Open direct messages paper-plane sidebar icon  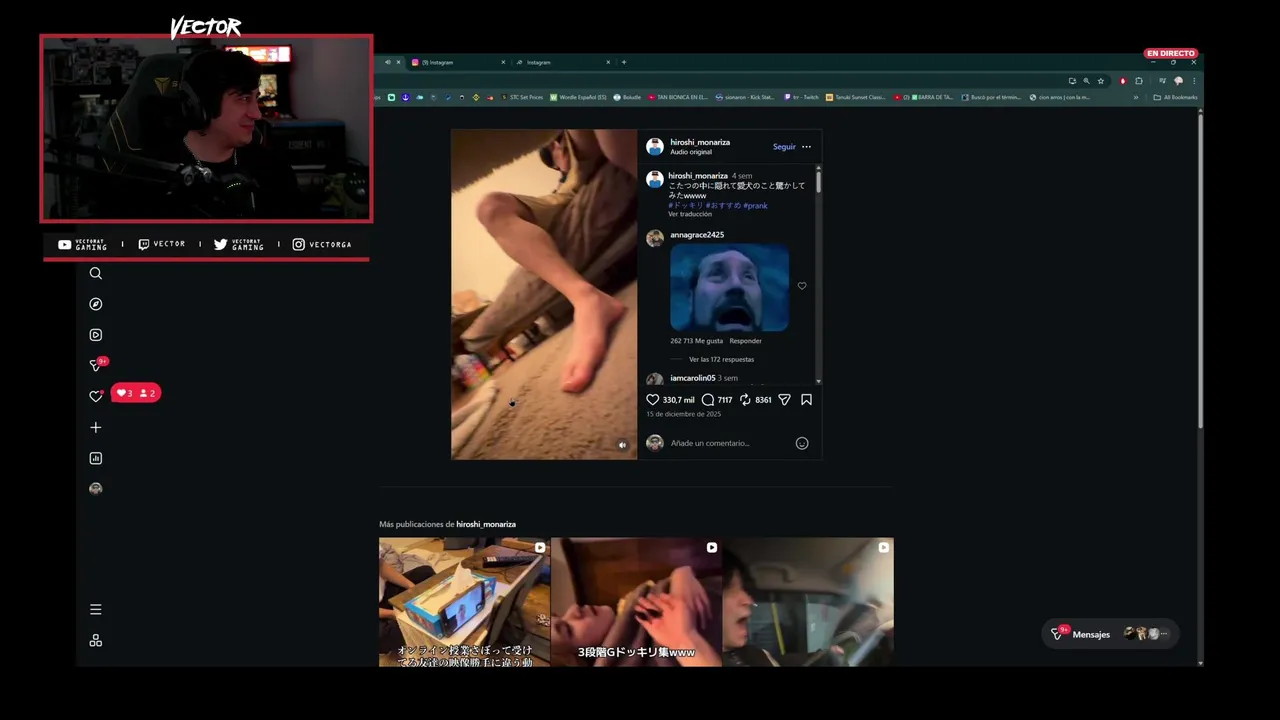point(96,365)
